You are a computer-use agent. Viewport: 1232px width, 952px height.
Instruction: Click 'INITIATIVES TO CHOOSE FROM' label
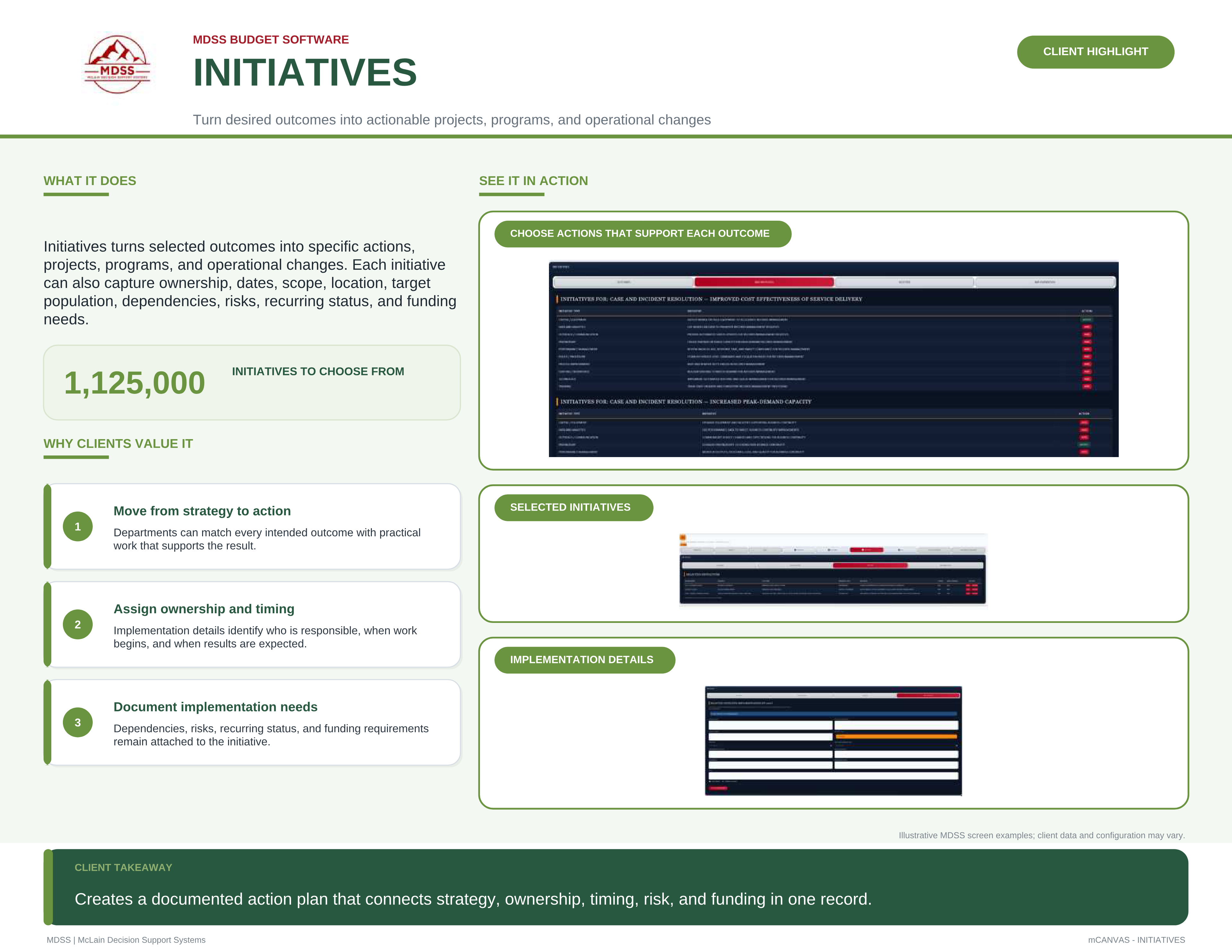point(318,372)
